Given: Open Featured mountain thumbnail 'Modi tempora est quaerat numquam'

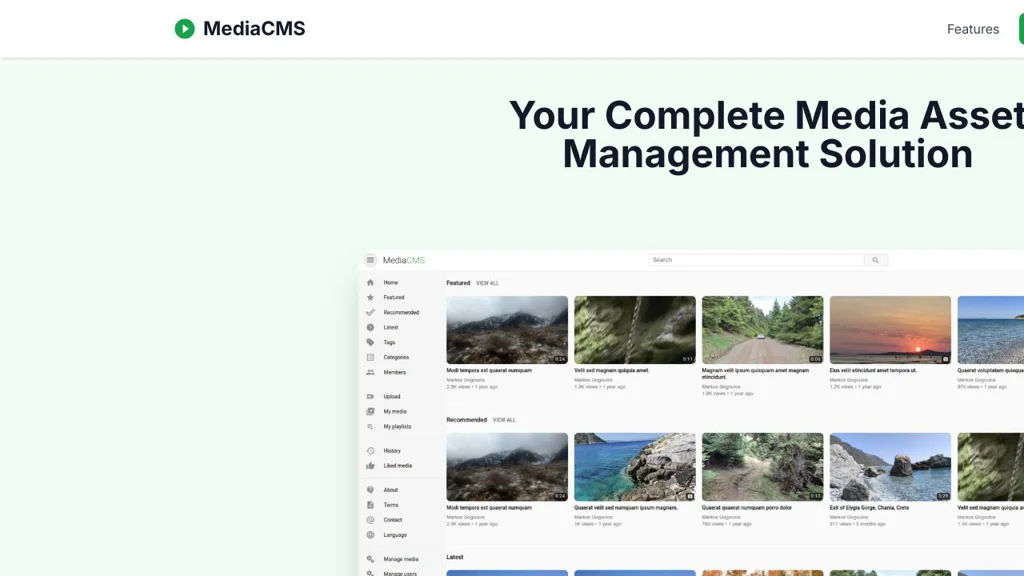Looking at the screenshot, I should [507, 330].
